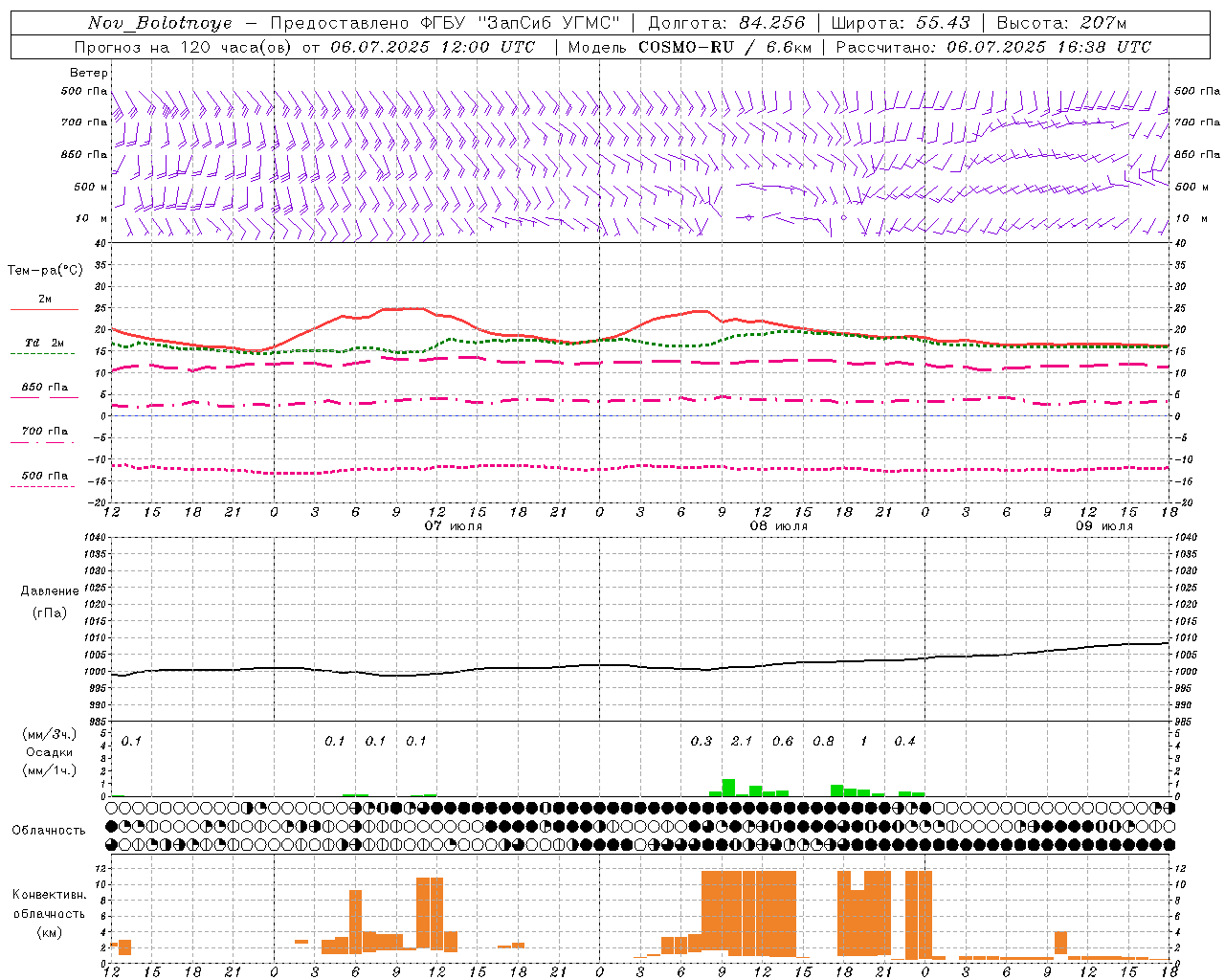Click the Осадки label
This screenshot has width=1225, height=980.
(49, 752)
